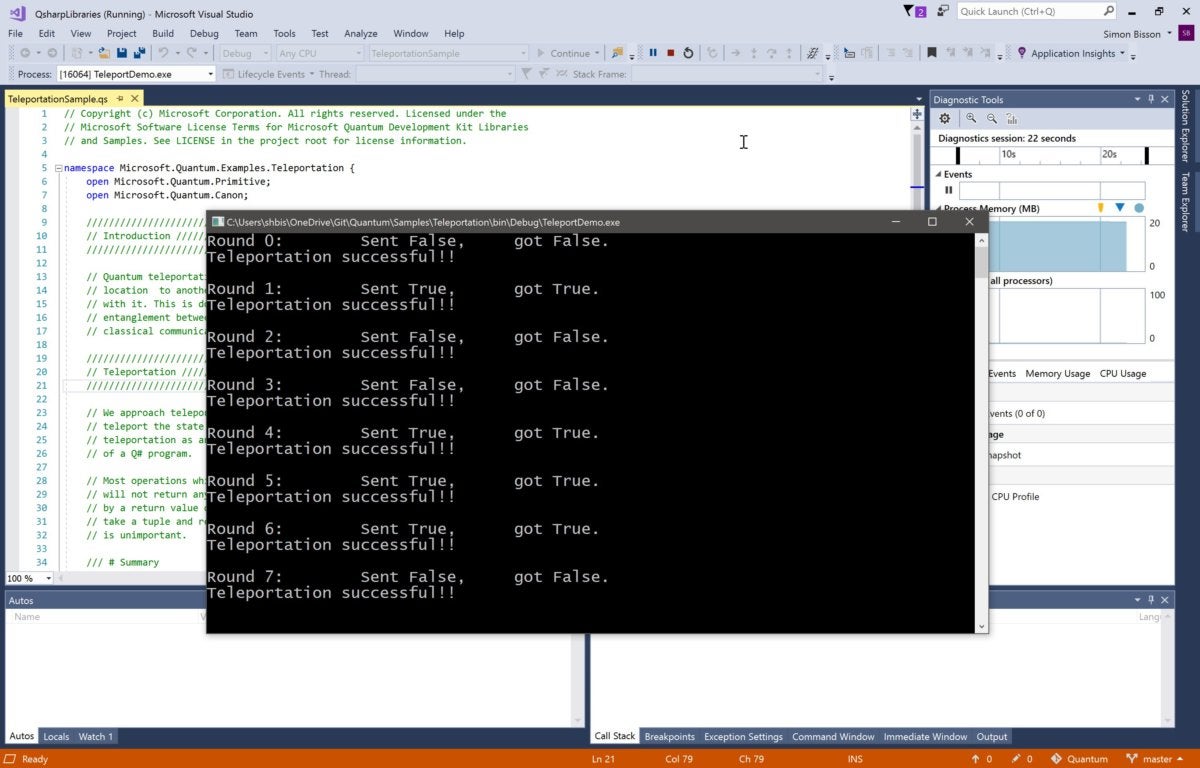Save all open files

[x=138, y=53]
